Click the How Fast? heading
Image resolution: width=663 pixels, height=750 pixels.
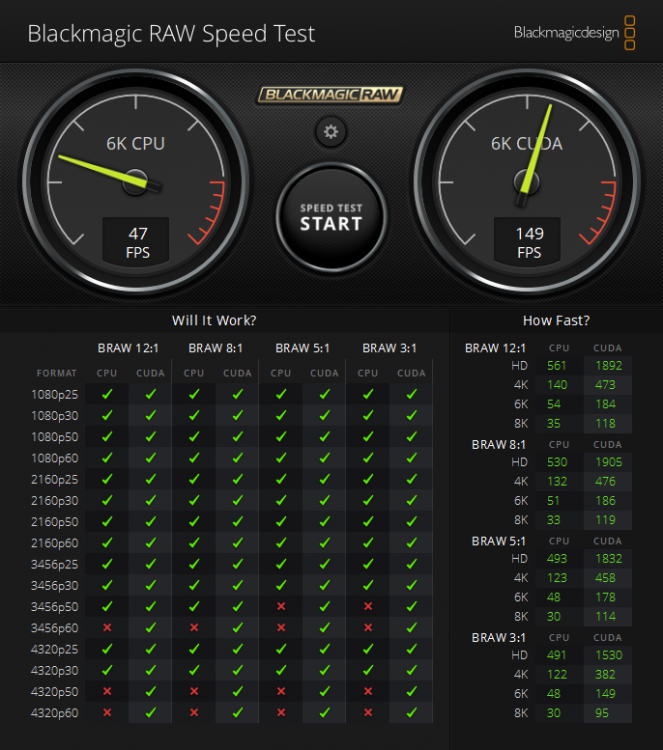click(x=556, y=320)
